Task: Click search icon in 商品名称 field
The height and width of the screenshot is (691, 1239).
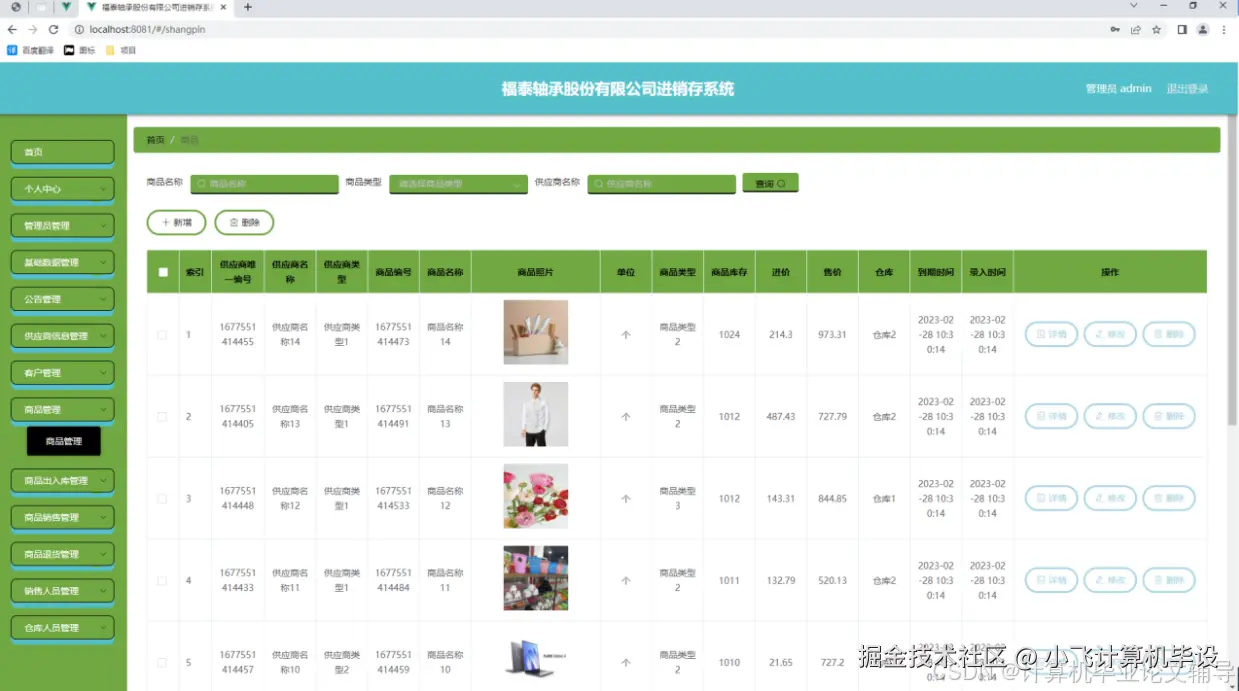Action: (x=202, y=184)
